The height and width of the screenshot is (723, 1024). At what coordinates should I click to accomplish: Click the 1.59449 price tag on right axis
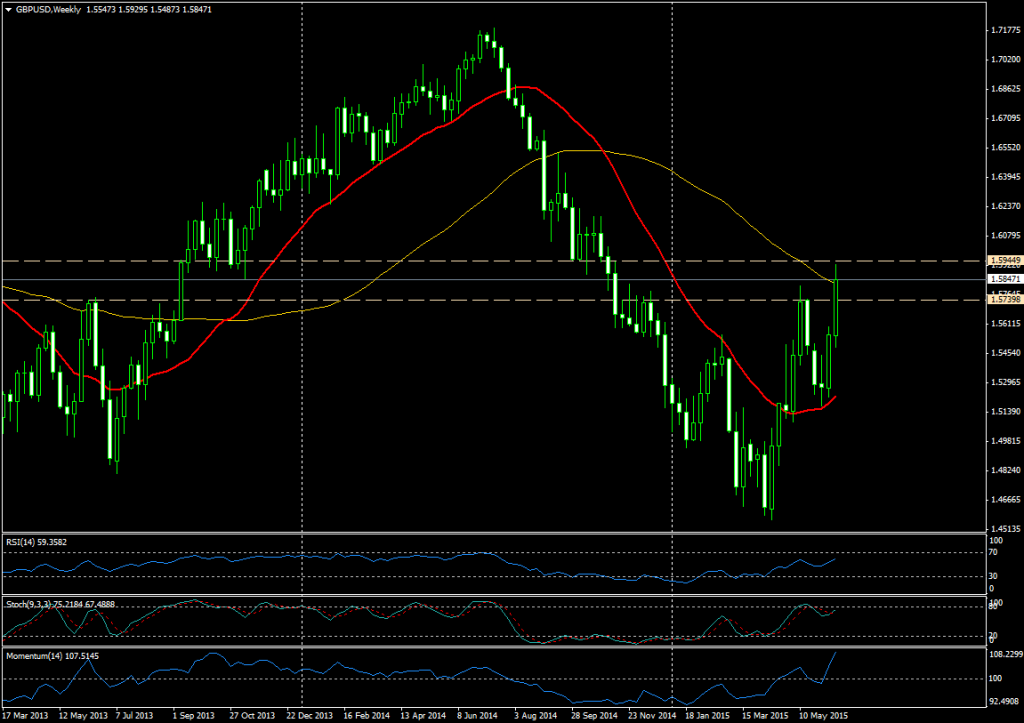[1001, 260]
